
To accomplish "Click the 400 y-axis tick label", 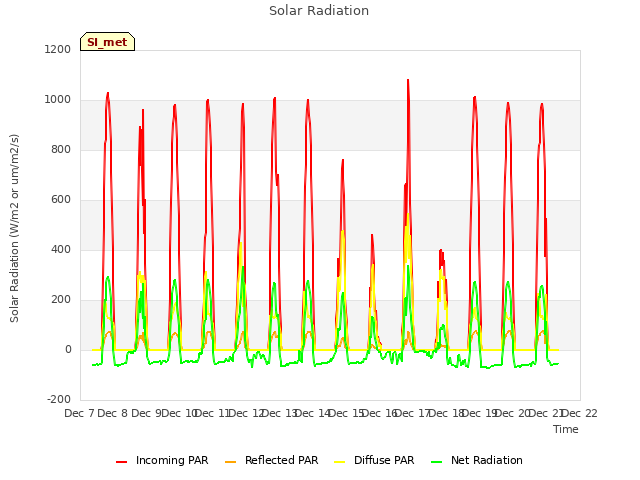I will tap(61, 249).
